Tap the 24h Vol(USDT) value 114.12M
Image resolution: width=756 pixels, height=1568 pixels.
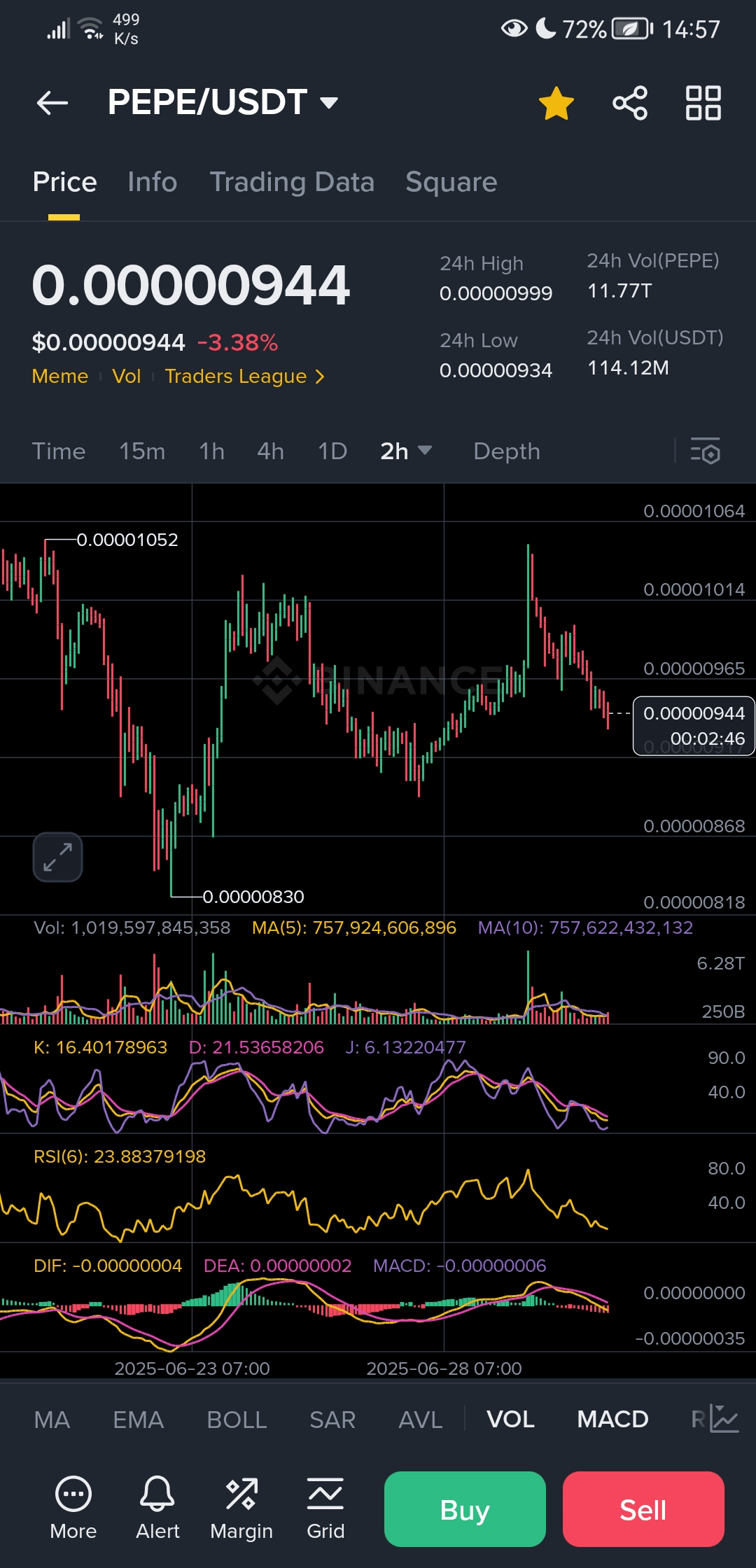click(628, 367)
